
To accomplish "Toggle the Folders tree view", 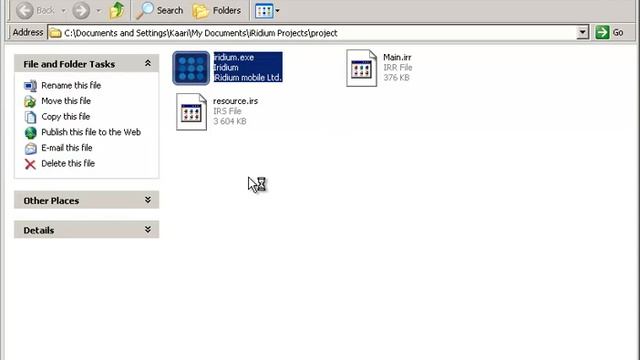I will click(x=217, y=10).
